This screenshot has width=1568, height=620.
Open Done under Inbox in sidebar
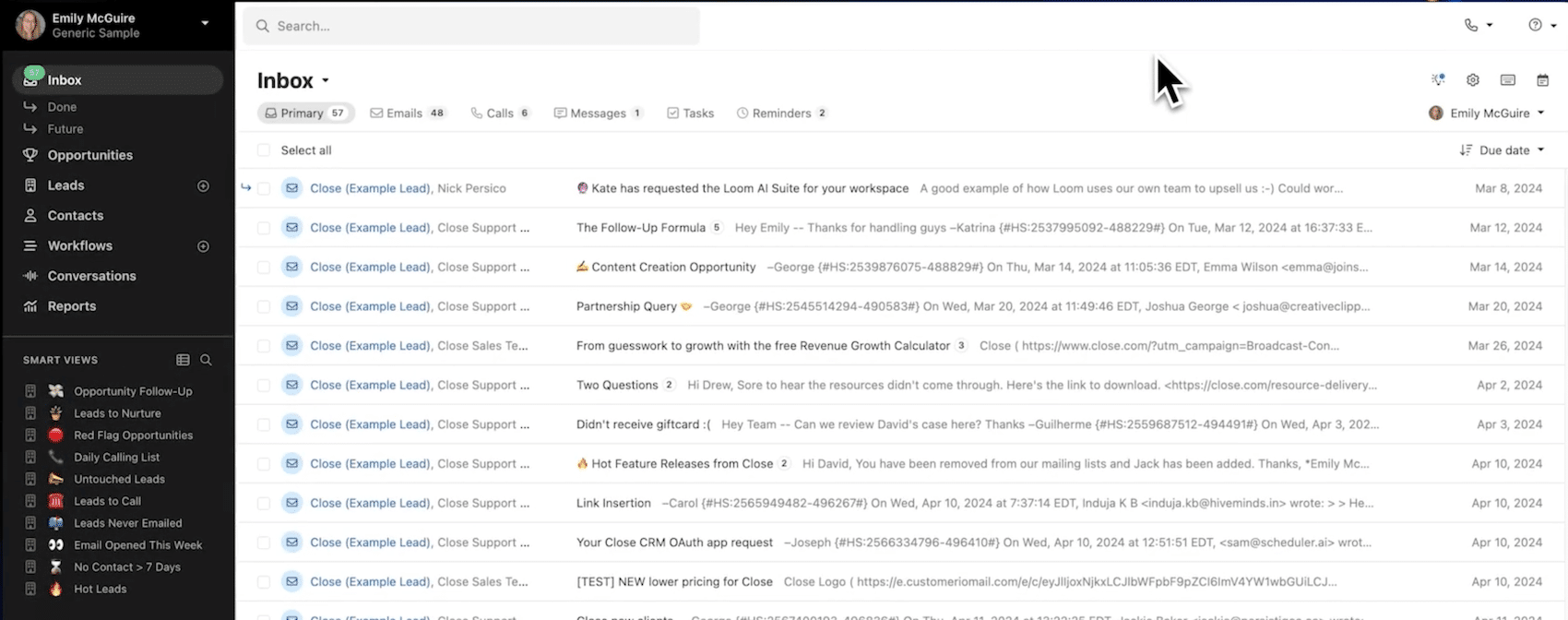pos(62,107)
